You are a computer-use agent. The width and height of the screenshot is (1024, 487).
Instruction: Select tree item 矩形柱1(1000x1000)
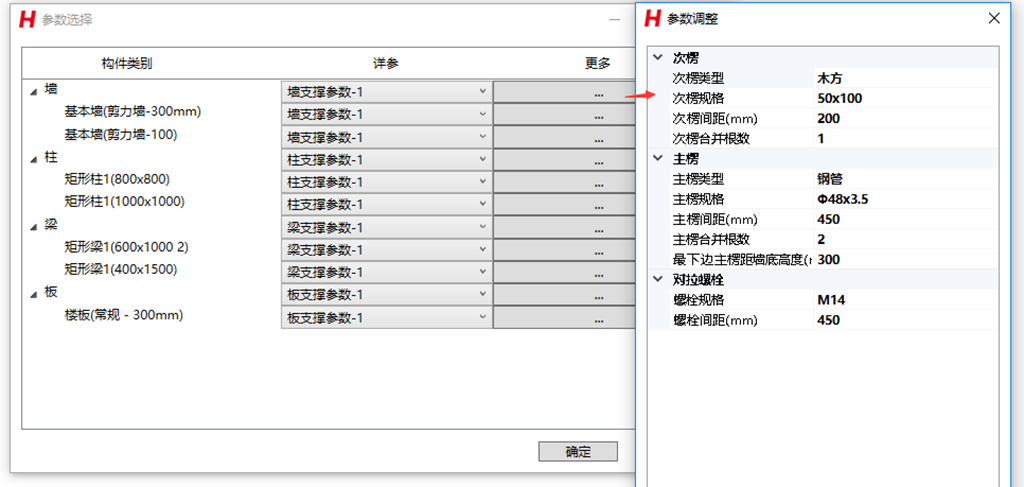124,202
